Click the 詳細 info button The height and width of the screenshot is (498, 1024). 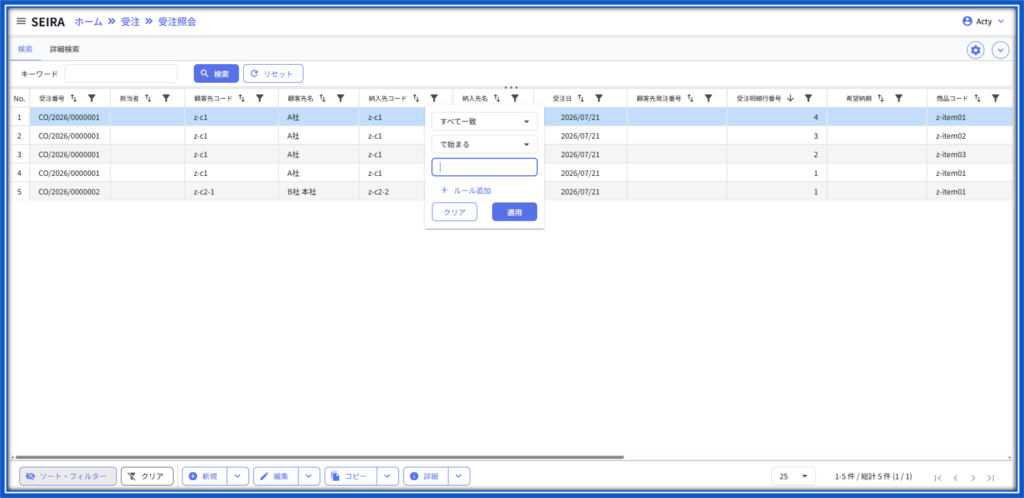click(x=426, y=476)
